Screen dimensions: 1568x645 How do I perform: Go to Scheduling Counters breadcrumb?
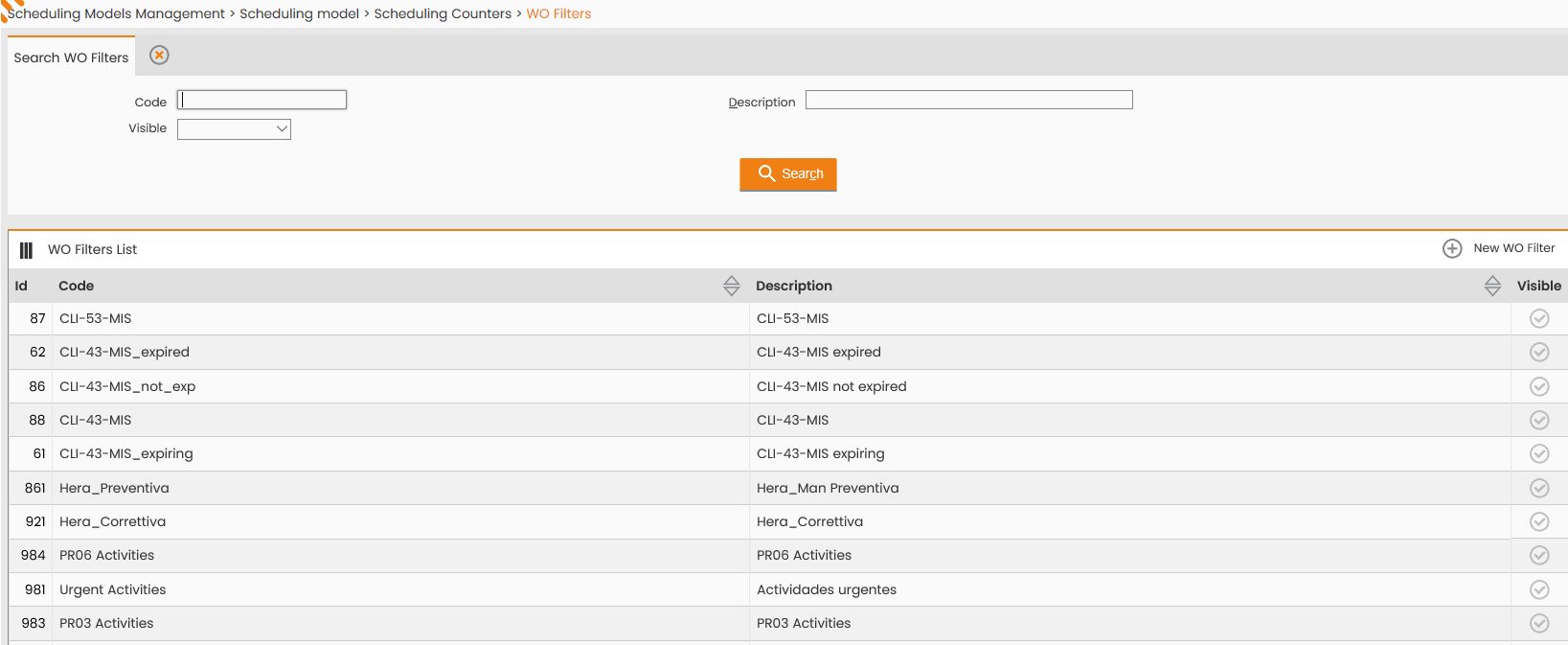tap(443, 13)
